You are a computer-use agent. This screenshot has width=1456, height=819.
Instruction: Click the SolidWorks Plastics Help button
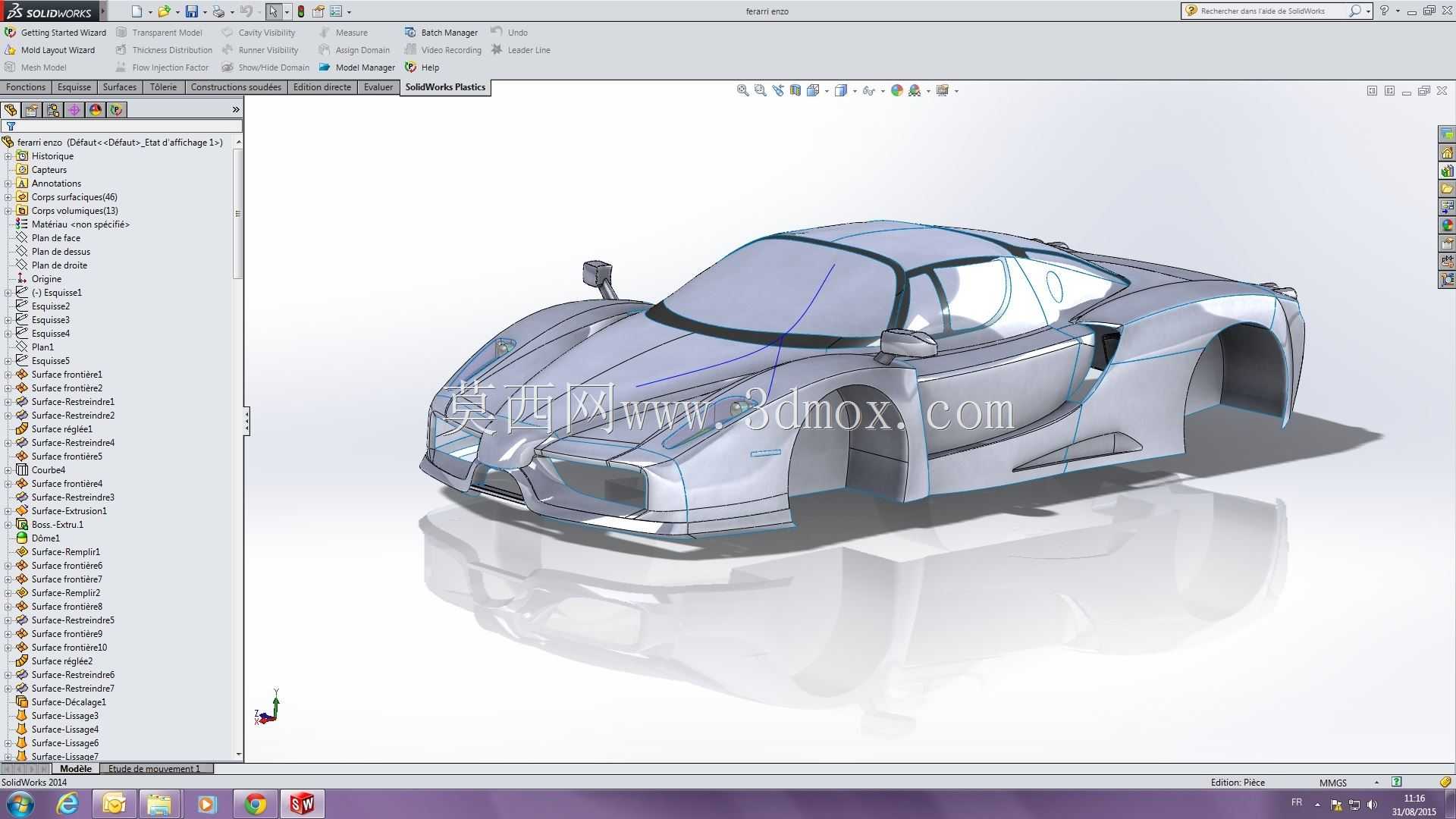(422, 67)
